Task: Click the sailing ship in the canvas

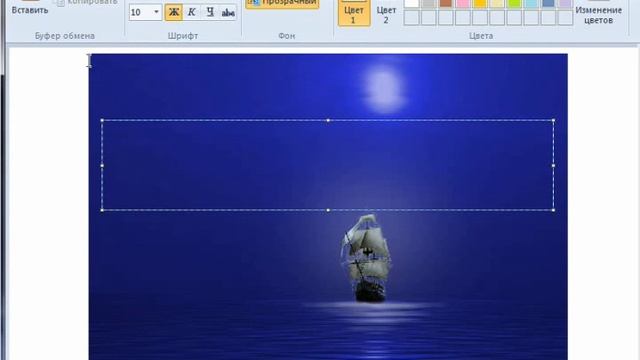Action: click(366, 259)
